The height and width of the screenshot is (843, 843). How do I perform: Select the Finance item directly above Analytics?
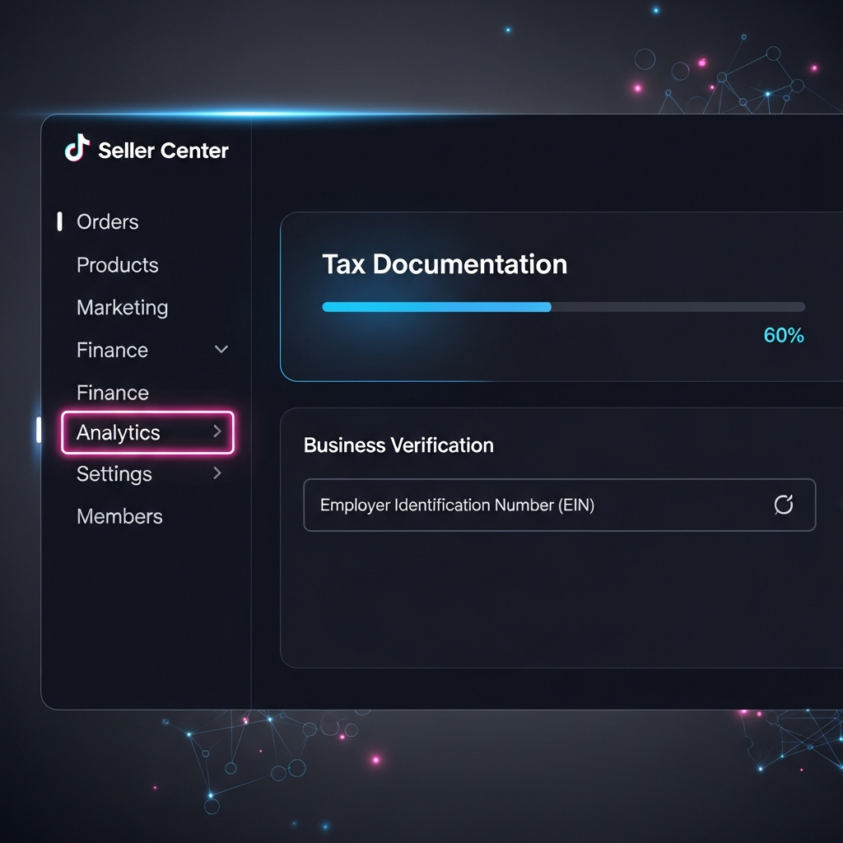pyautogui.click(x=112, y=392)
